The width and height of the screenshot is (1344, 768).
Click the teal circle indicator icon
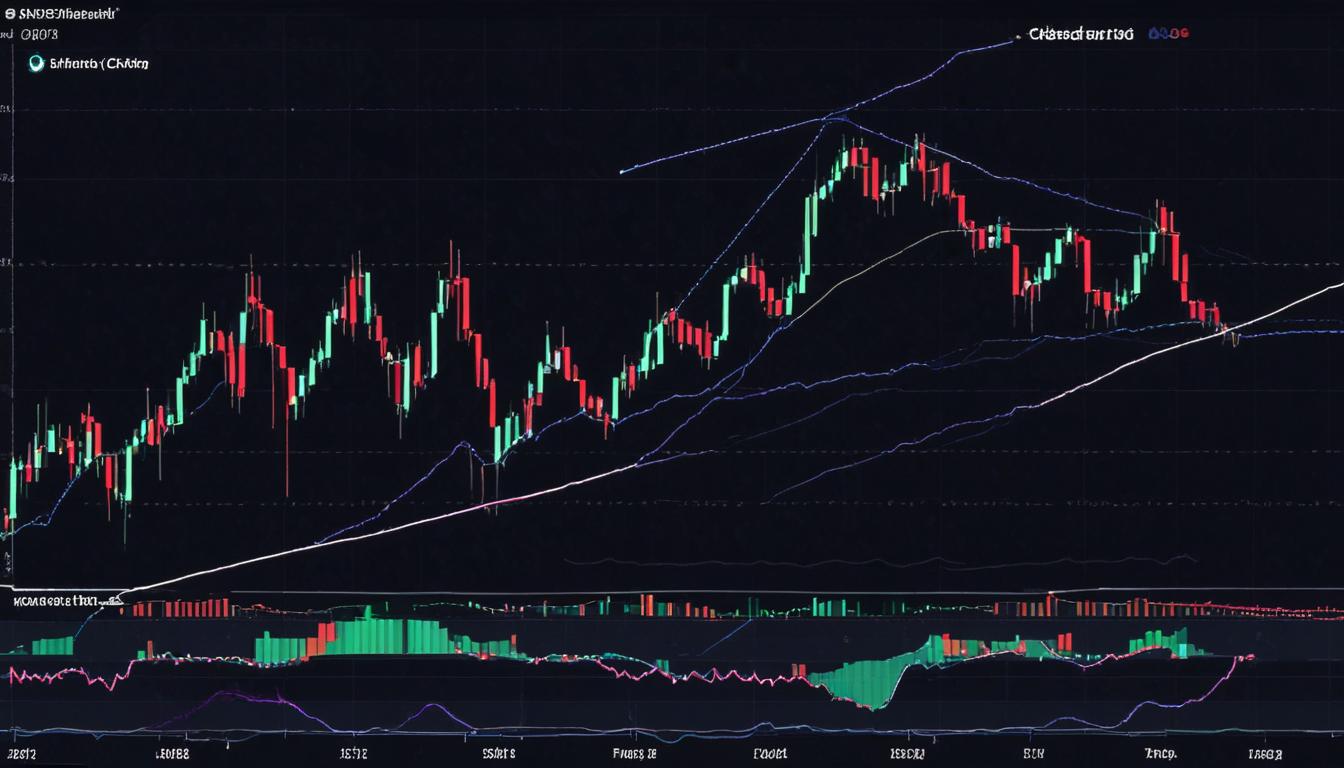coord(37,63)
